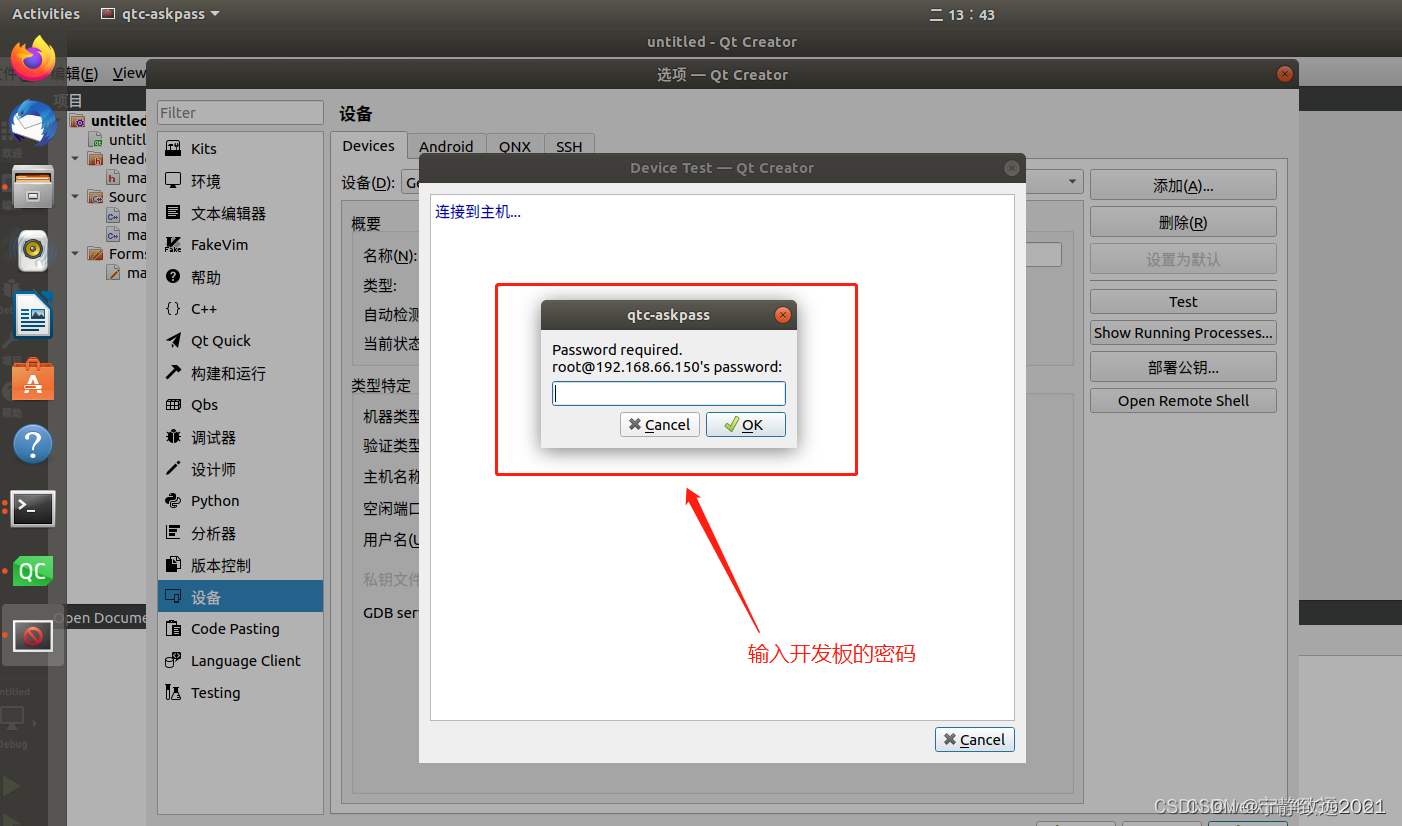Select the 调试器 bug icon
The height and width of the screenshot is (826, 1402).
(173, 437)
